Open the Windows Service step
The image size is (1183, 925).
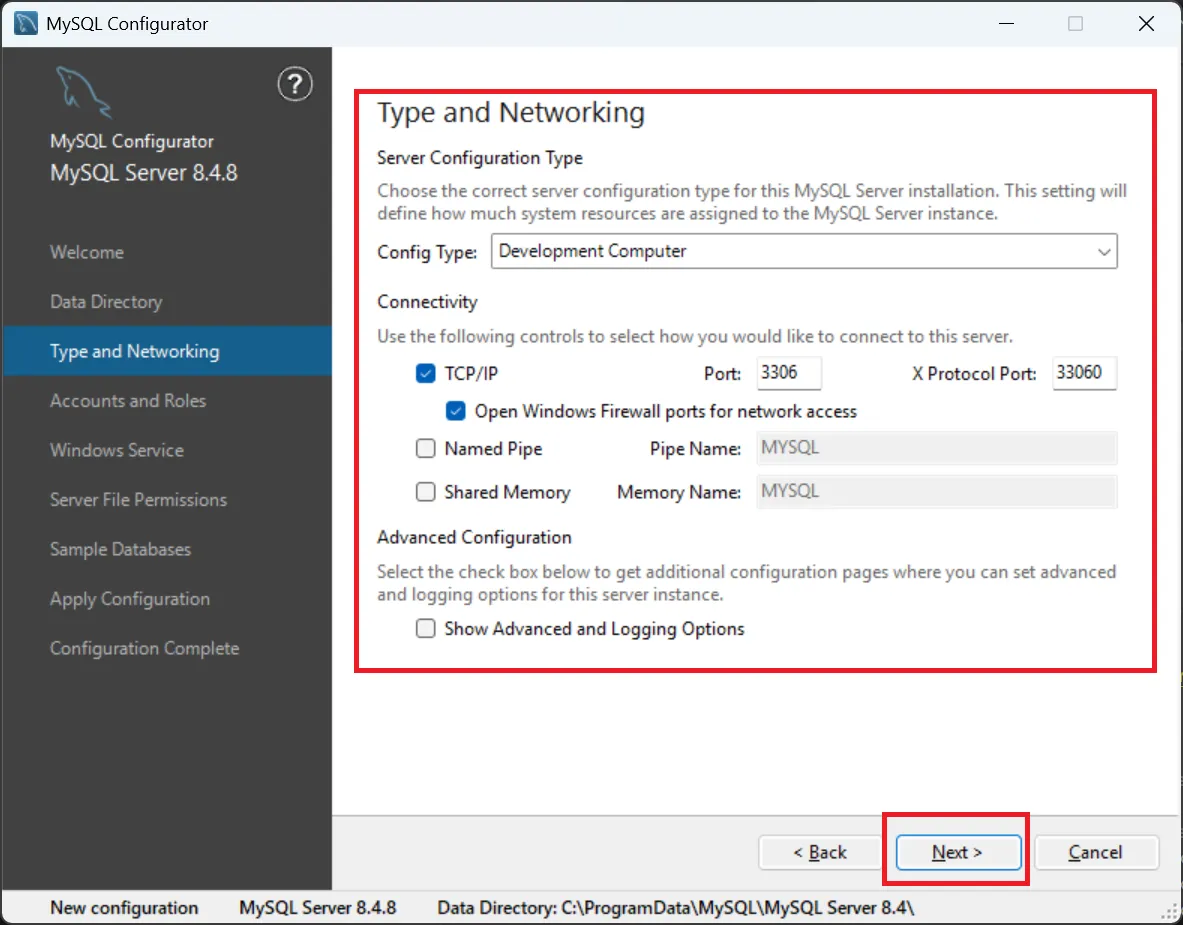pos(117,450)
